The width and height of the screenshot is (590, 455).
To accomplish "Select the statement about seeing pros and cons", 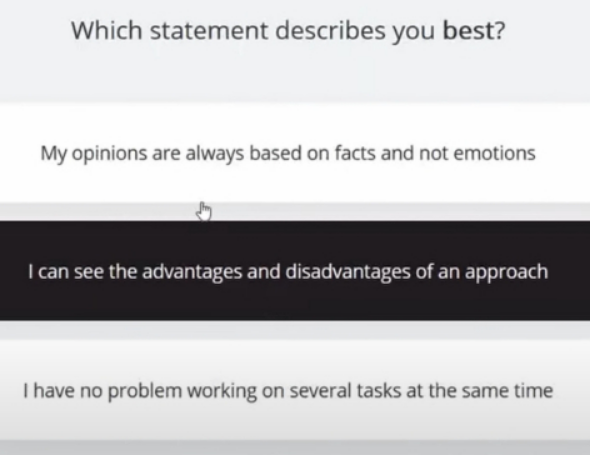I will tap(295, 271).
